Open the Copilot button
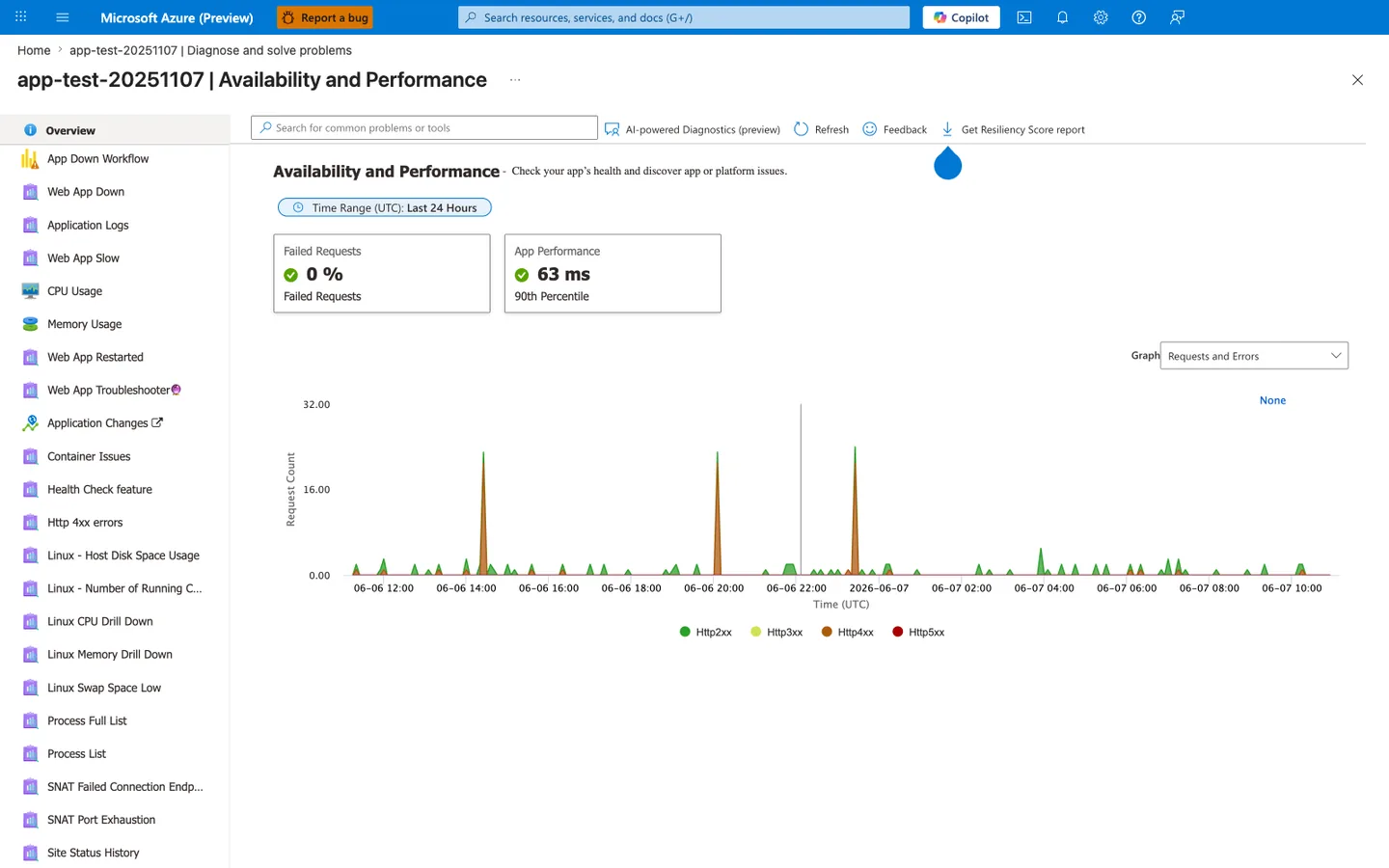Screen dimensions: 1389x868 [x=961, y=17]
